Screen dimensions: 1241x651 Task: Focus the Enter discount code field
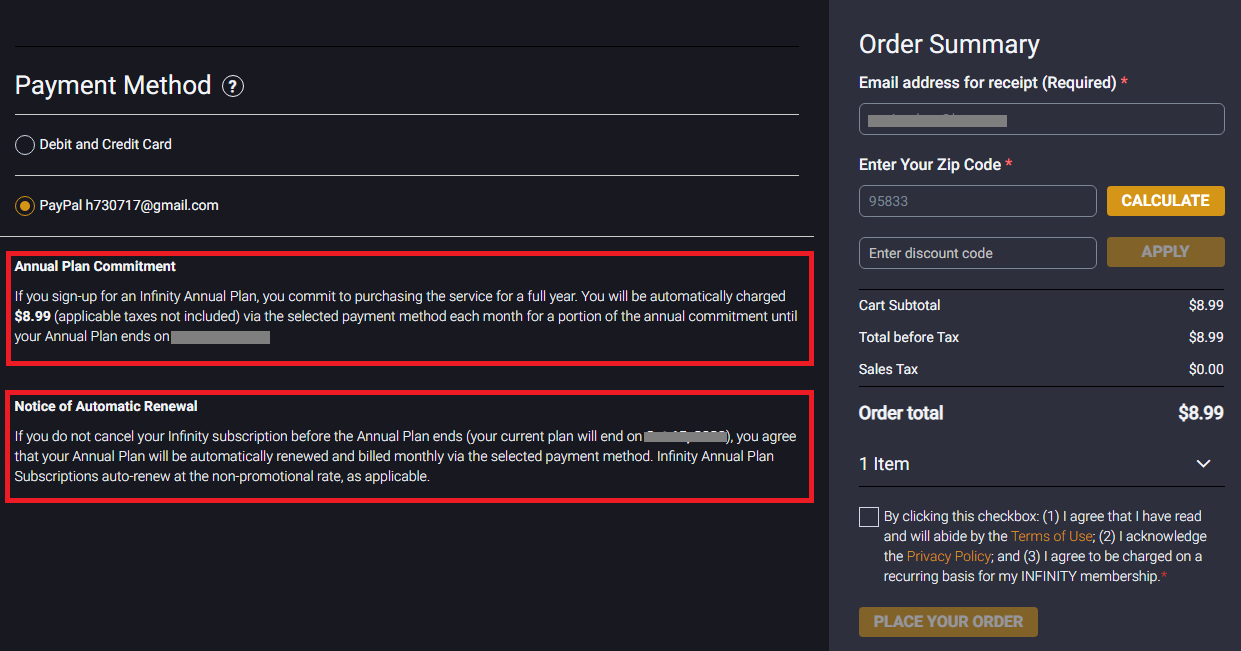(977, 252)
